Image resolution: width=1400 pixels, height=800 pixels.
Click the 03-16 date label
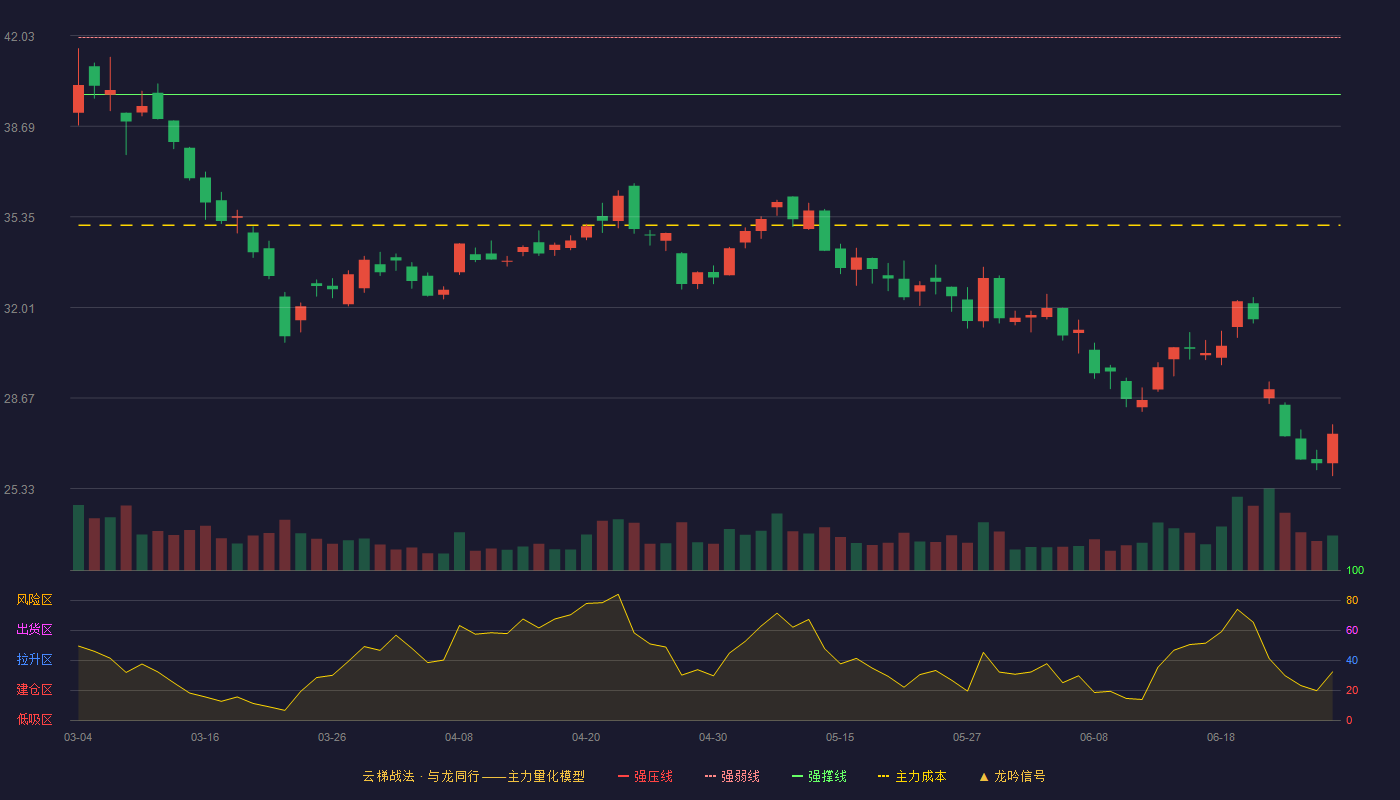205,737
